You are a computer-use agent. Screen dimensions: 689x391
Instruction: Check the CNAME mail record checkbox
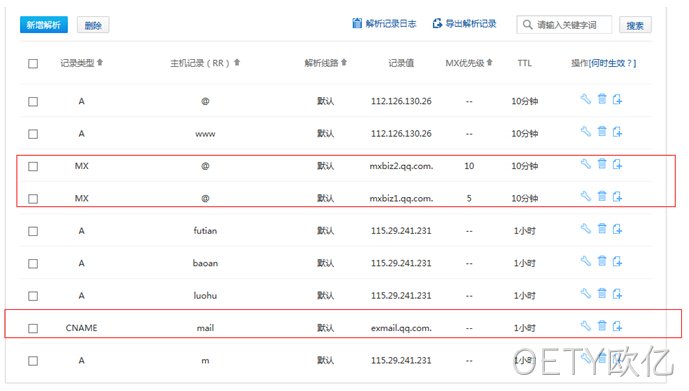(33, 328)
